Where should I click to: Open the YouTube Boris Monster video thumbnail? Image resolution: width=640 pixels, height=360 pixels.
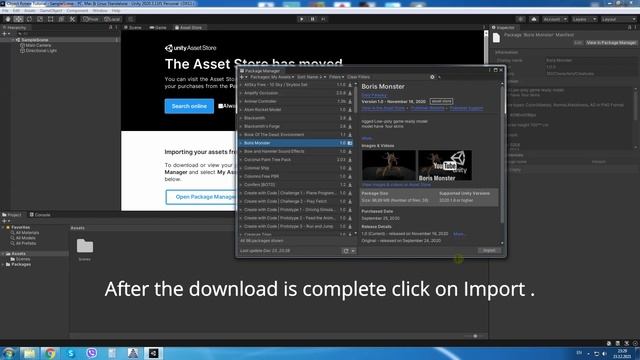[445, 165]
